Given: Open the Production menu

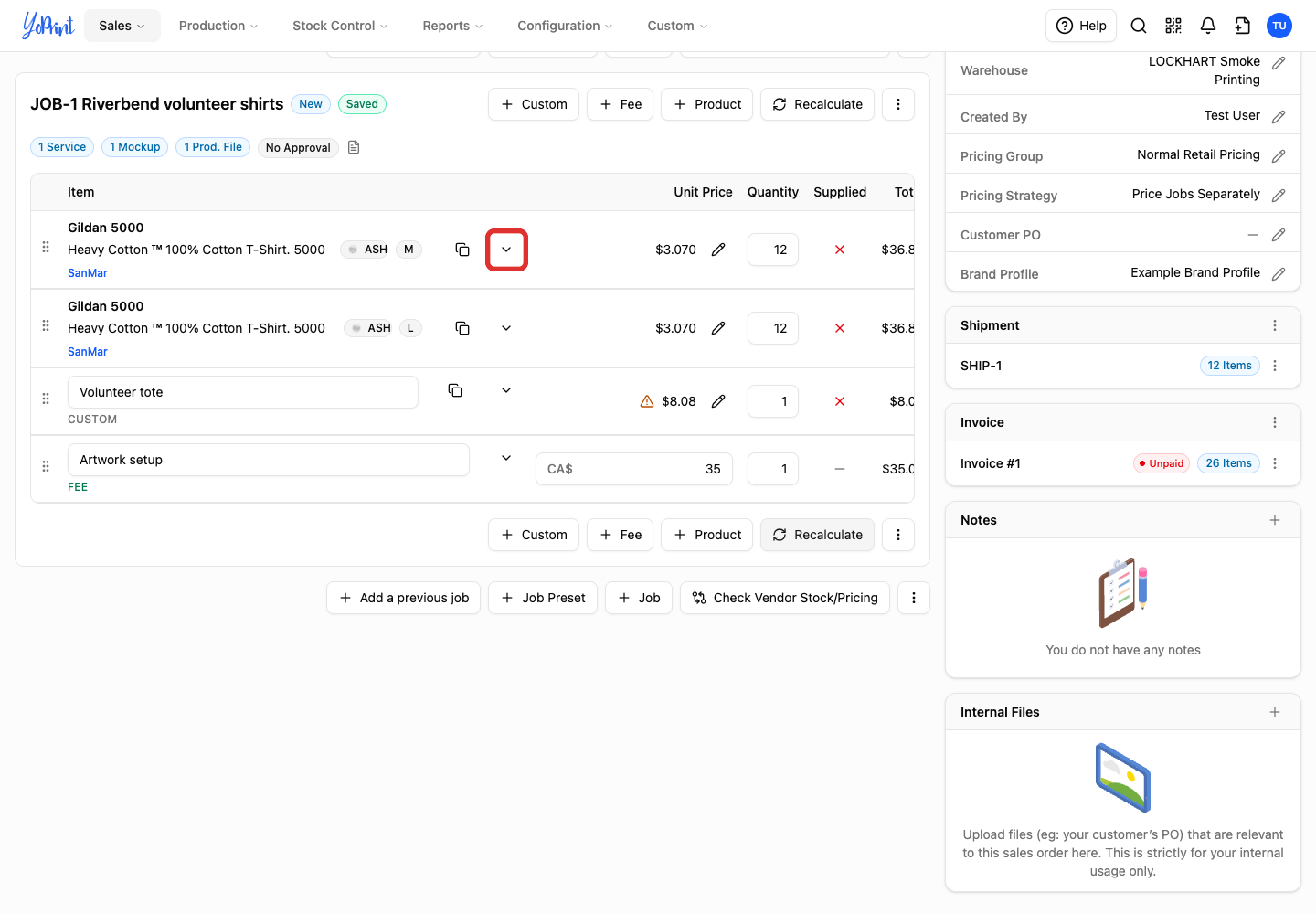Looking at the screenshot, I should click(218, 26).
